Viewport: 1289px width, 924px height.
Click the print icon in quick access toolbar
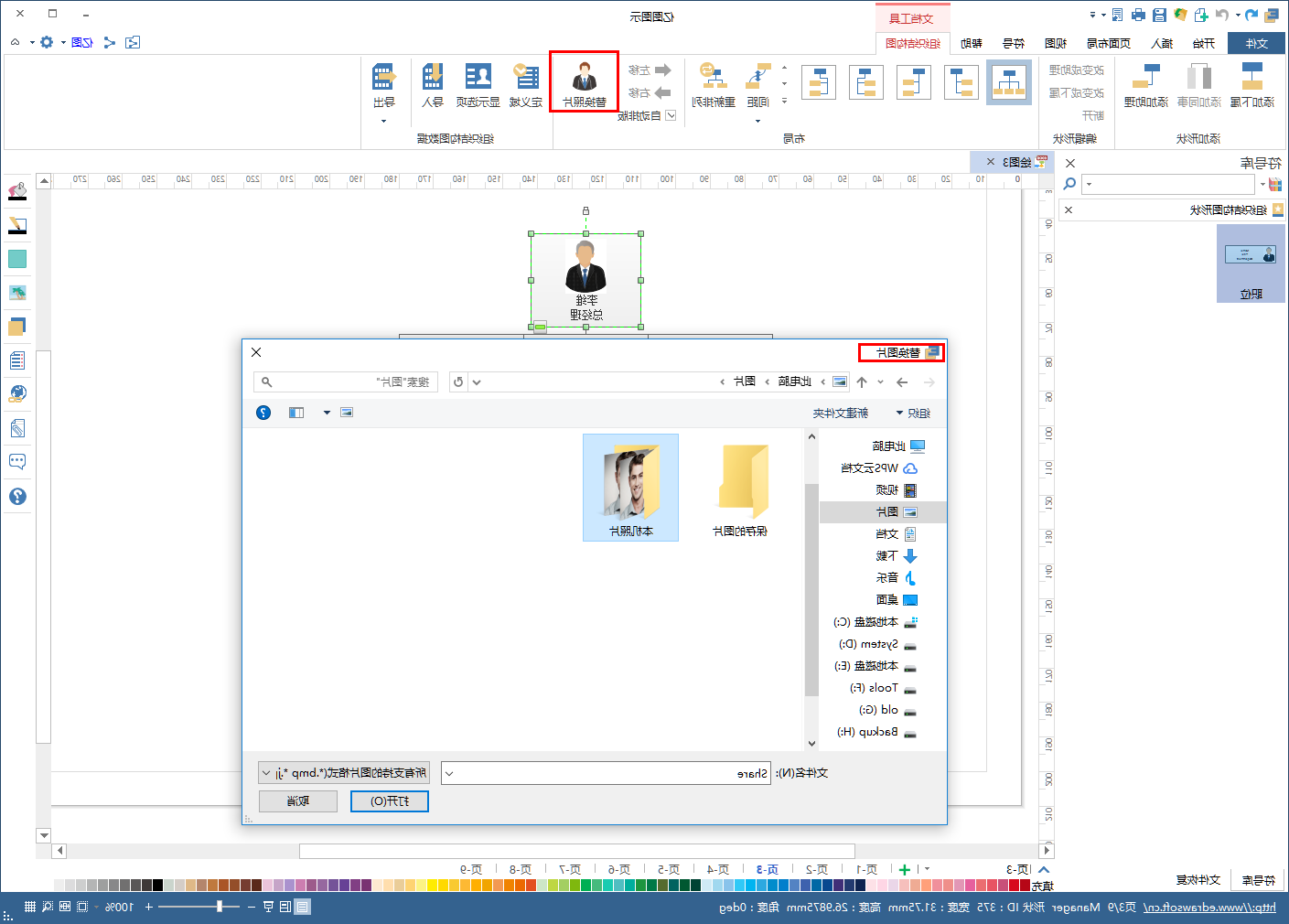(1138, 16)
